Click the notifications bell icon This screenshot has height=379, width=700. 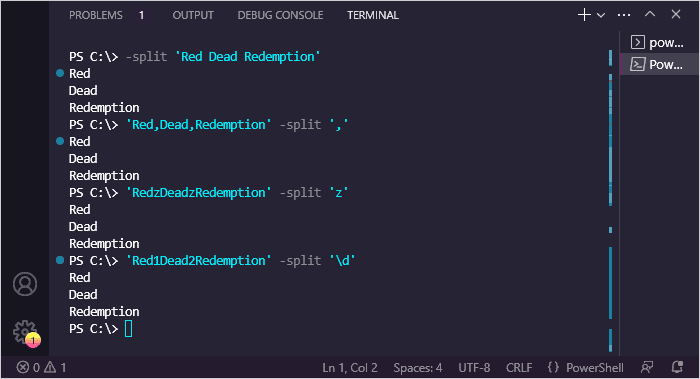click(x=677, y=367)
